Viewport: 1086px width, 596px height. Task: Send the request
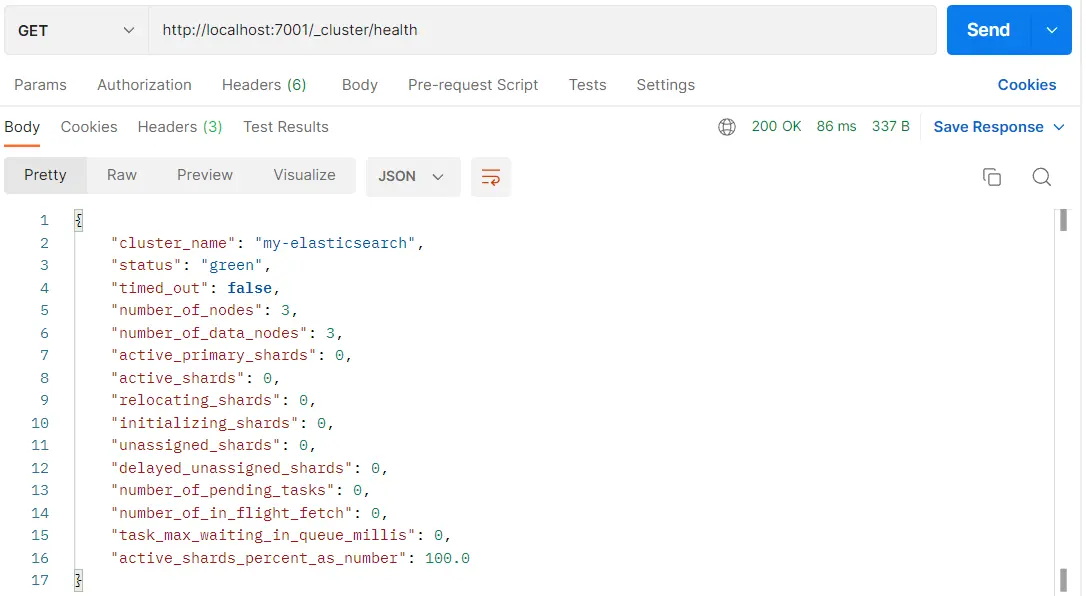tap(988, 30)
